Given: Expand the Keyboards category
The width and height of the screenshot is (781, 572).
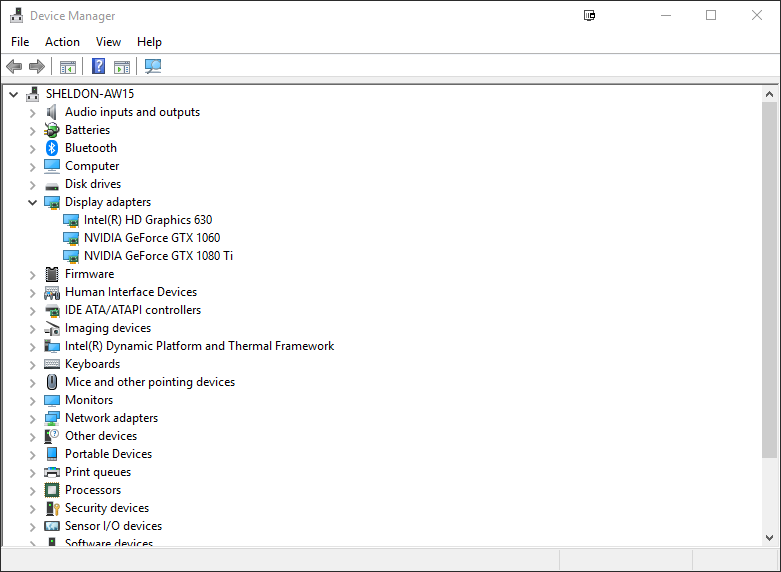Looking at the screenshot, I should pyautogui.click(x=32, y=365).
